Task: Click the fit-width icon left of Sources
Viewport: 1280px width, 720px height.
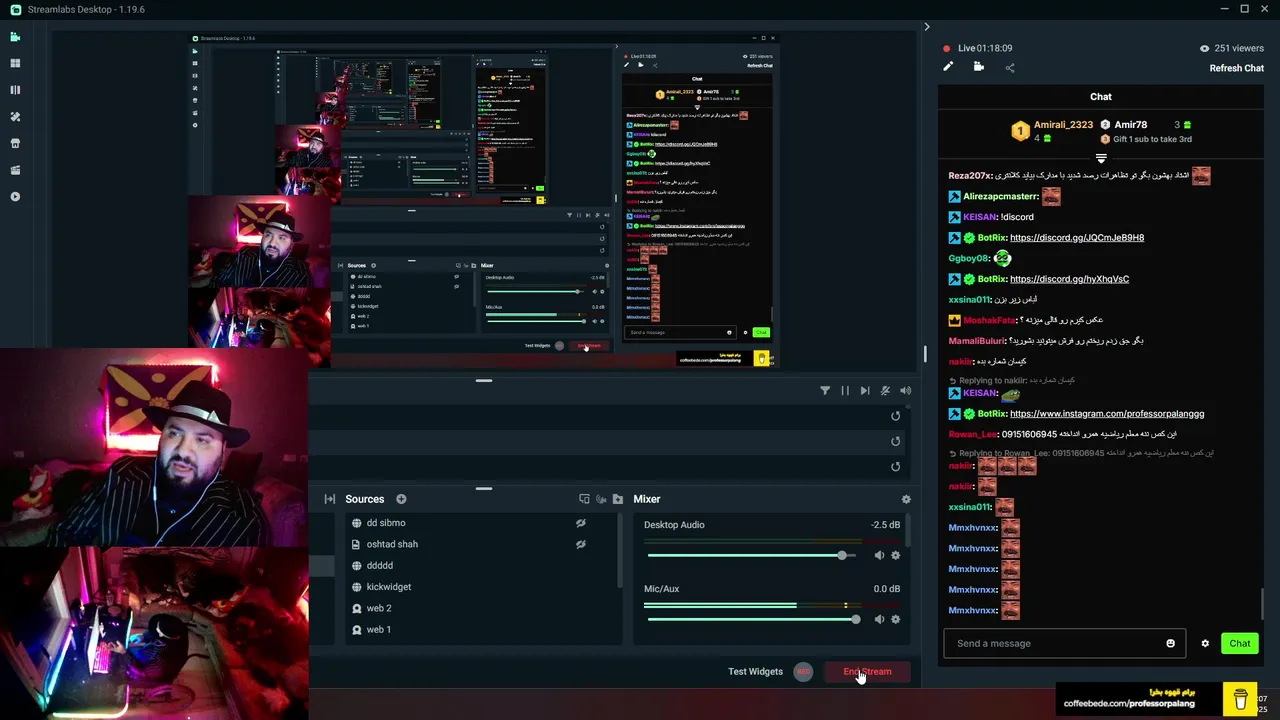Action: (x=330, y=499)
